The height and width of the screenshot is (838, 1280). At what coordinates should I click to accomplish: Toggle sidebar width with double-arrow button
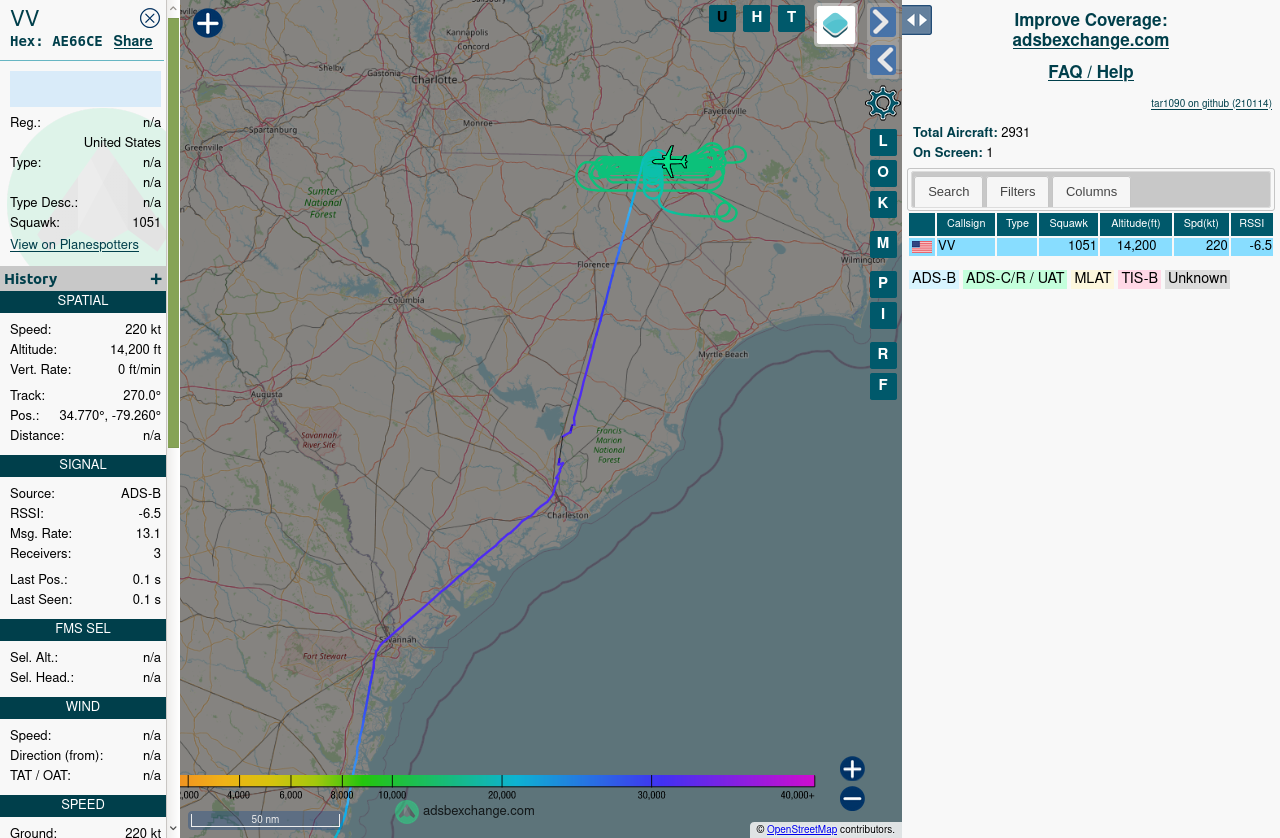pos(917,20)
